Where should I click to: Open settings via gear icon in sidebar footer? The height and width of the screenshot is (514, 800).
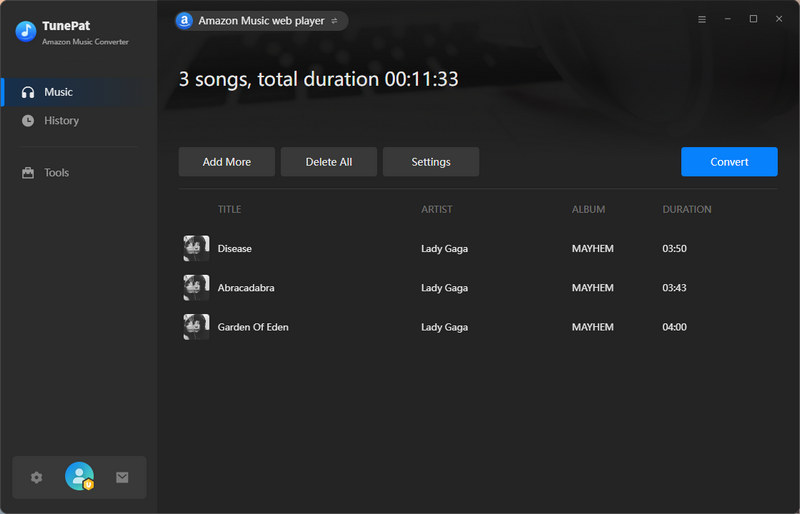(x=36, y=477)
